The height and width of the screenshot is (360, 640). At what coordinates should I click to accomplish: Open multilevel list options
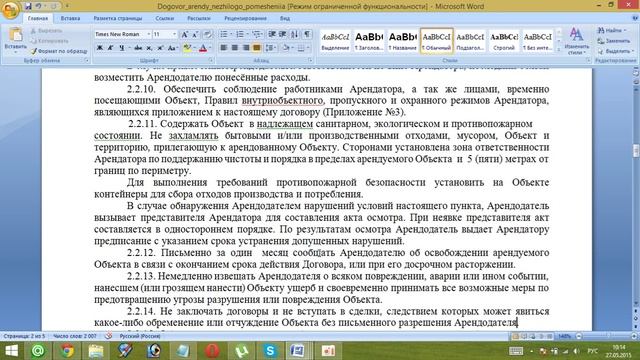point(257,34)
